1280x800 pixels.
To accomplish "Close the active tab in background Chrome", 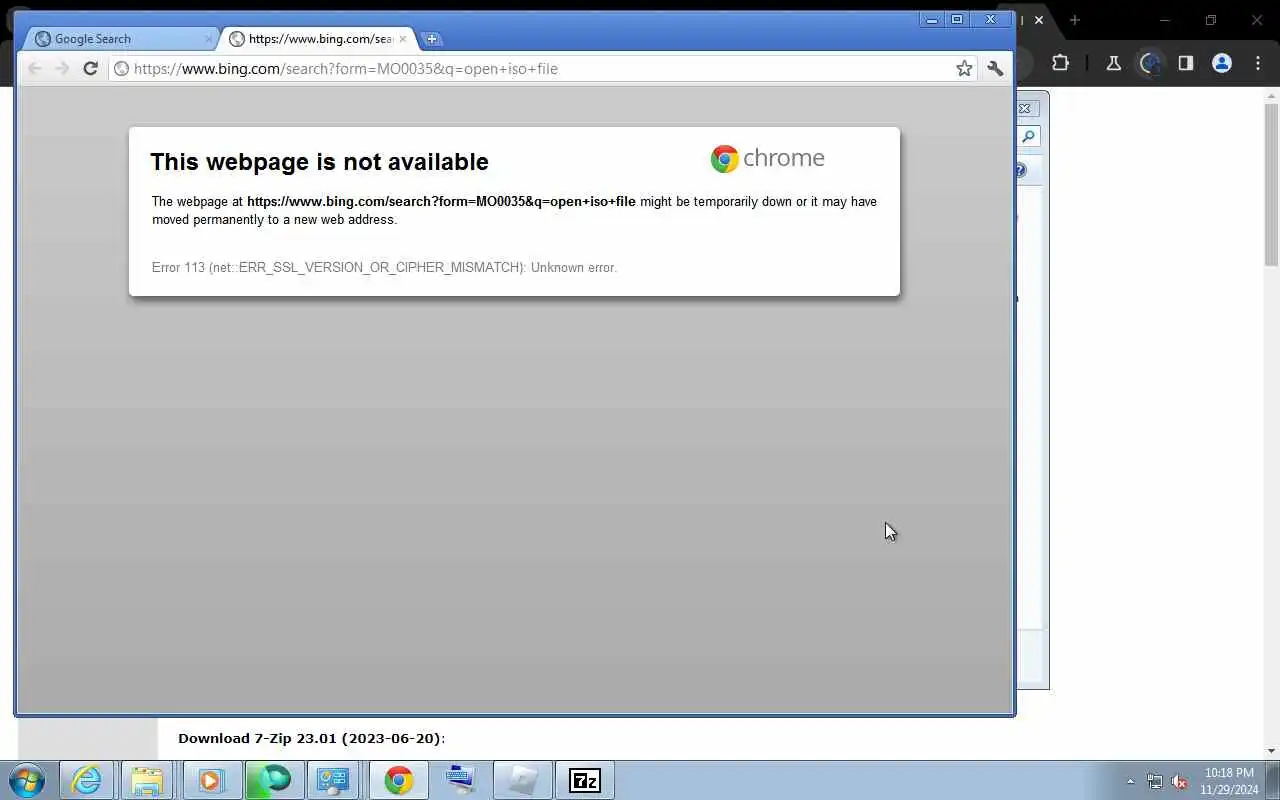I will [x=1039, y=20].
